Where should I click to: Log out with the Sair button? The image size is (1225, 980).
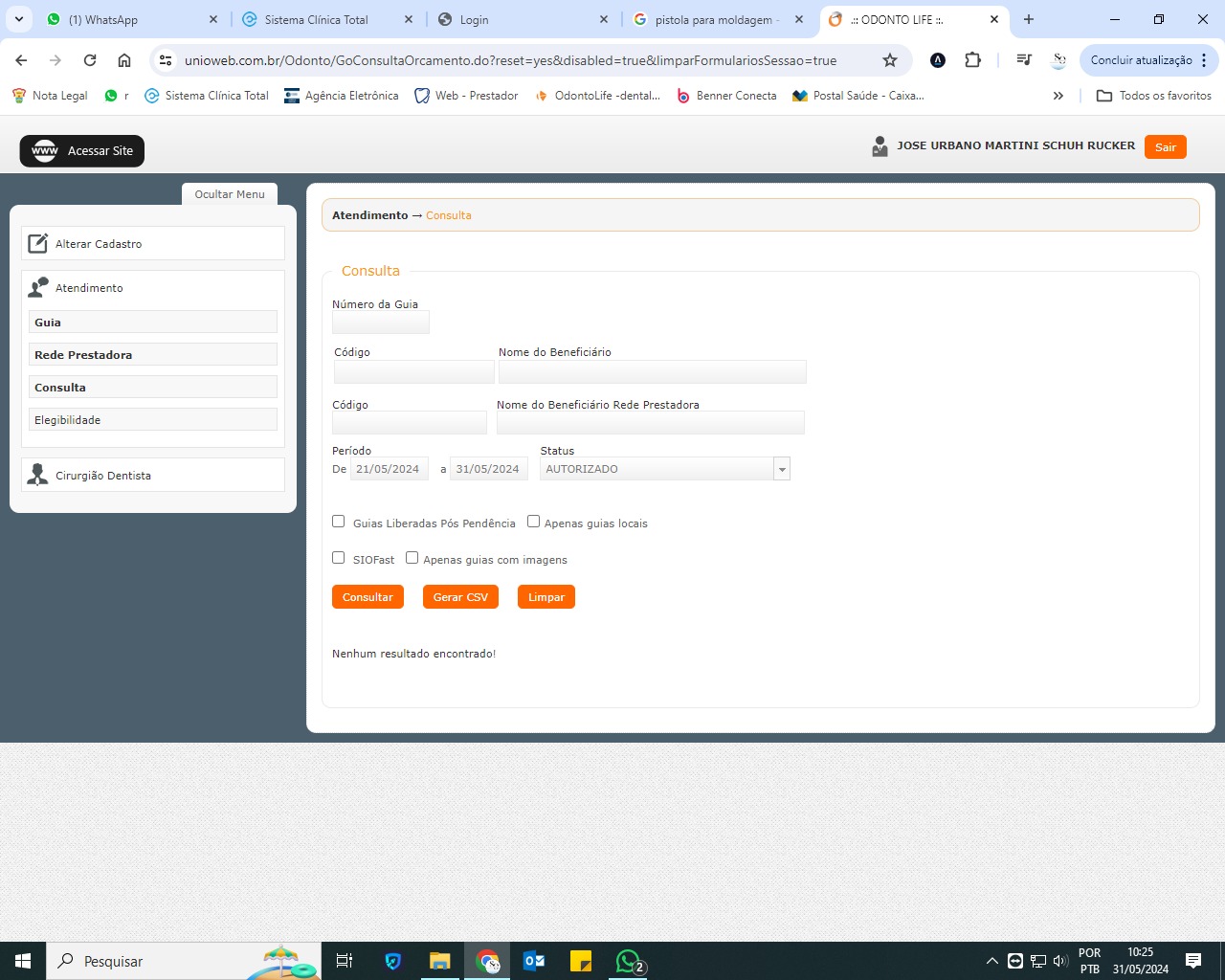(x=1165, y=147)
